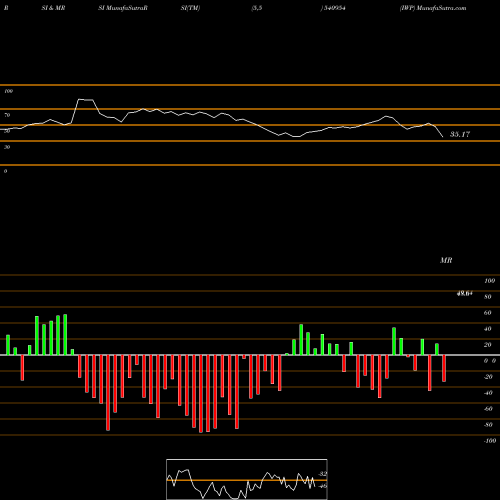
Task: Click the 35.17 RSI value label
Action: click(x=460, y=134)
